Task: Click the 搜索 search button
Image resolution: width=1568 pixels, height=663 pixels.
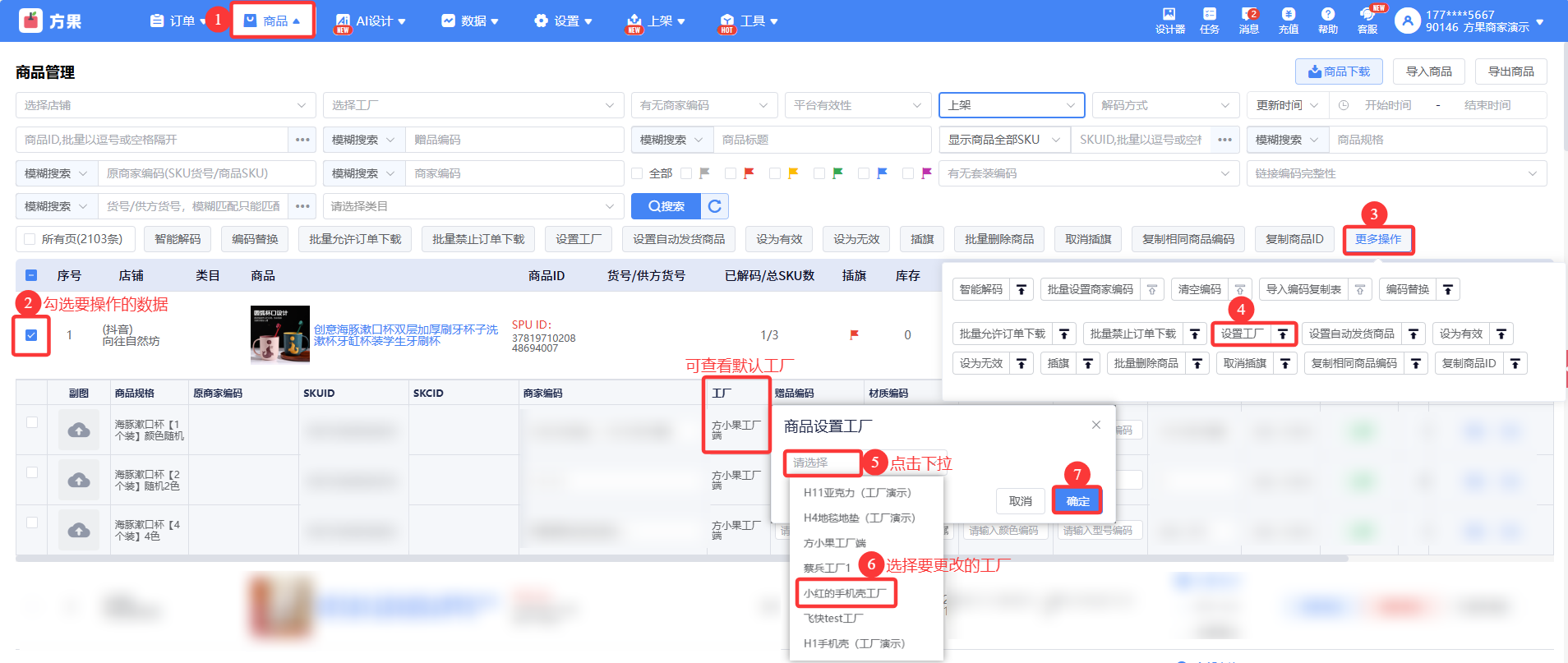Action: click(x=666, y=206)
